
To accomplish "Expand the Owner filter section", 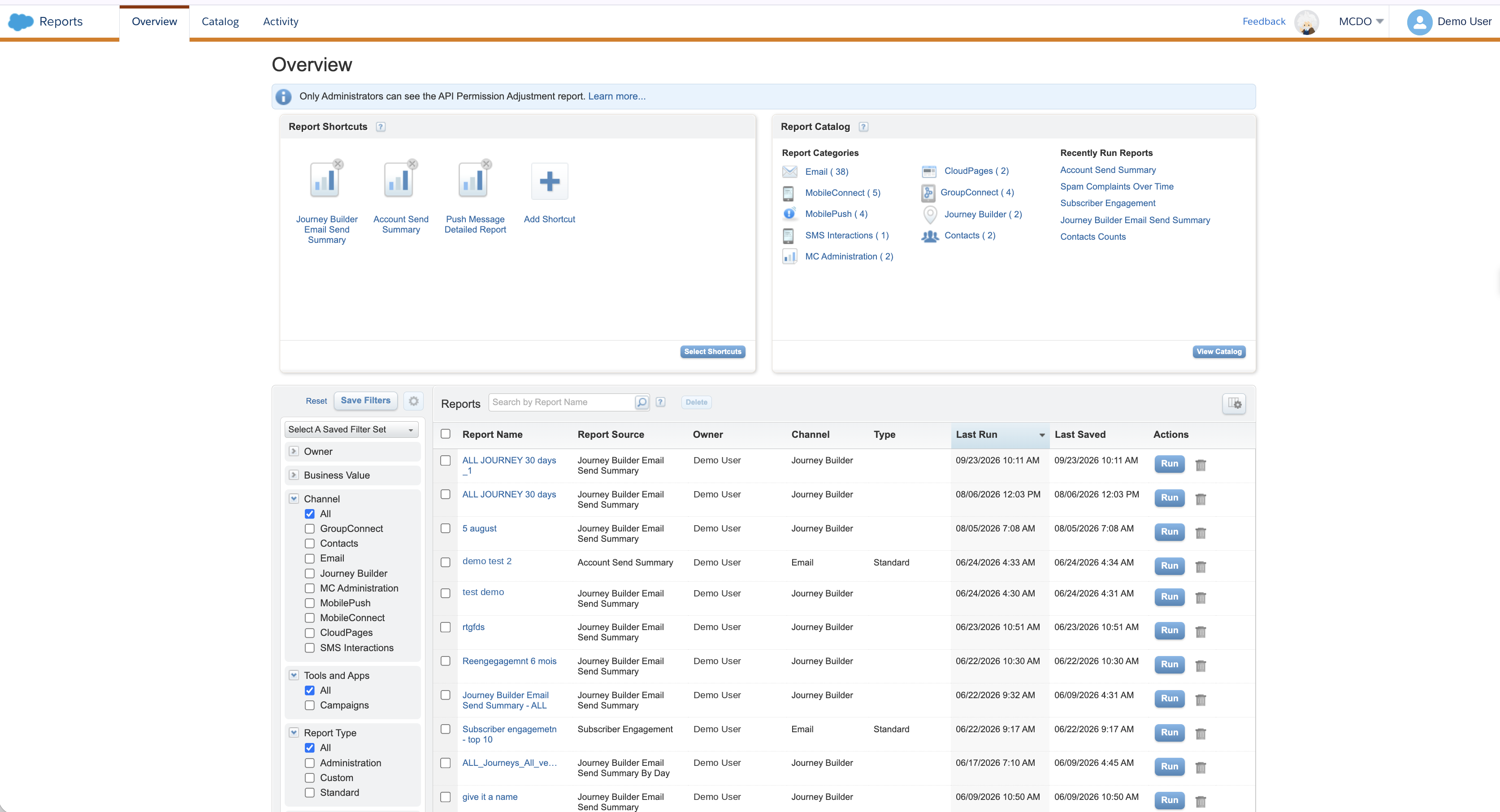I will (294, 451).
